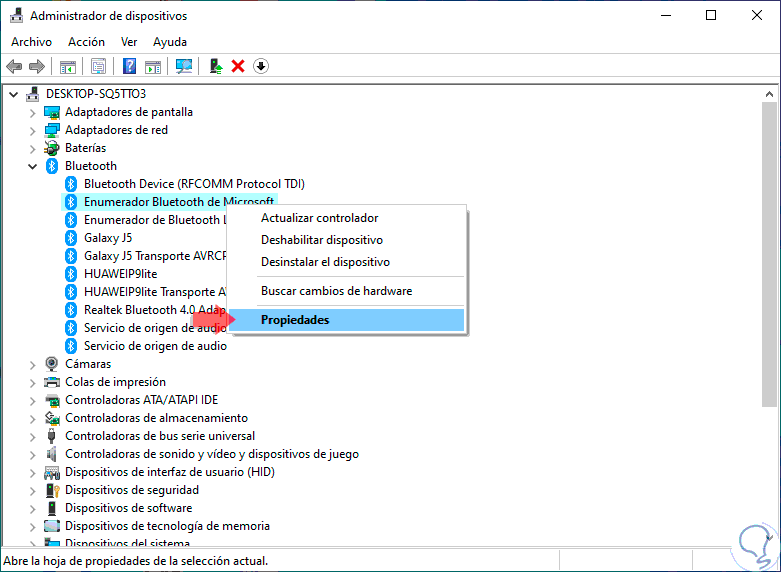Viewport: 781px width, 572px height.
Task: Select Enumerador Bluetooth de Microsoft
Action: coord(179,202)
